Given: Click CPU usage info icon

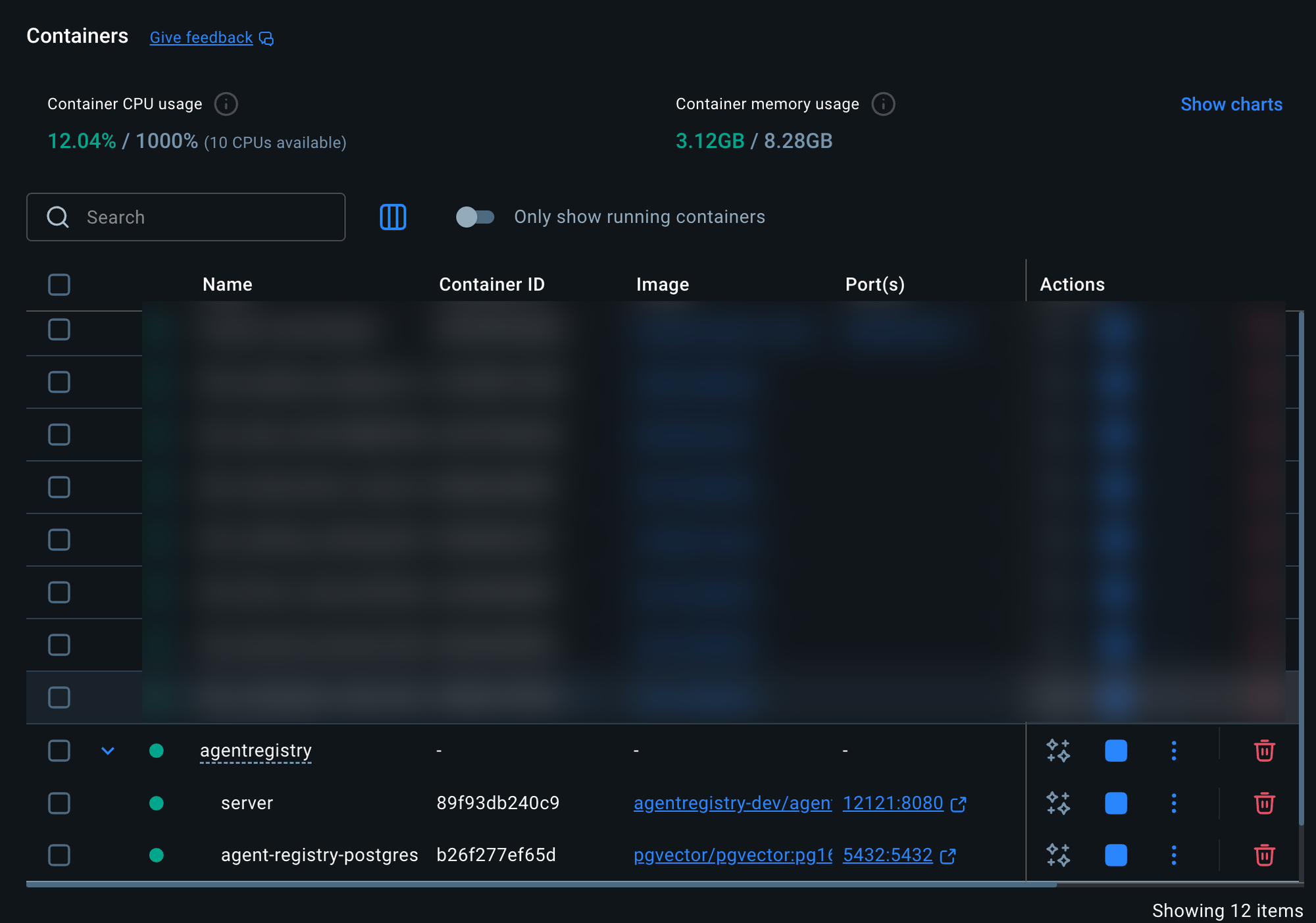Looking at the screenshot, I should (226, 104).
